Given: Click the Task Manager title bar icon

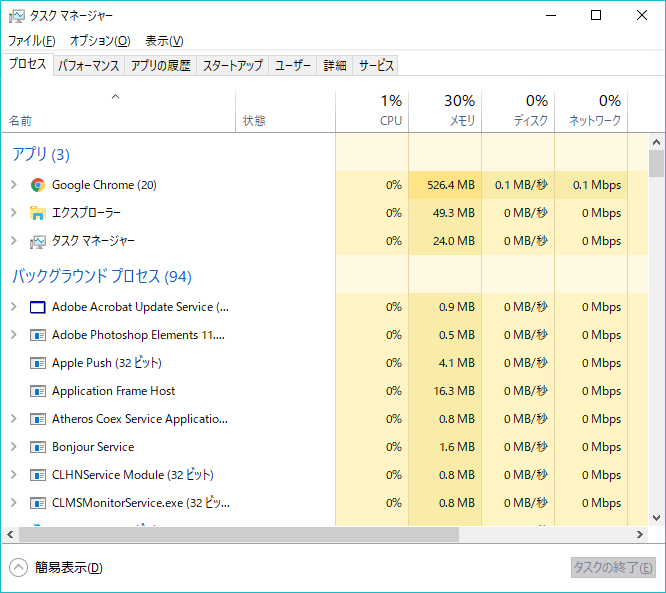Looking at the screenshot, I should (x=17, y=16).
